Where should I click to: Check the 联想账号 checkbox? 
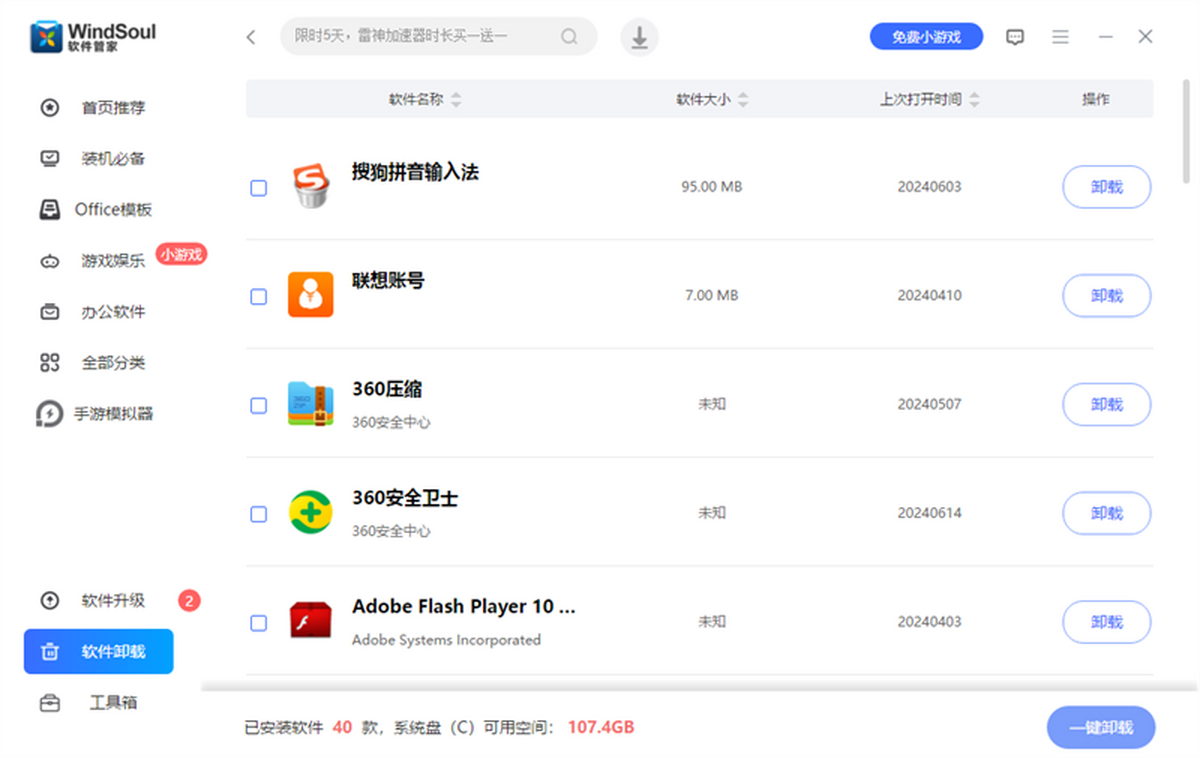pyautogui.click(x=258, y=296)
